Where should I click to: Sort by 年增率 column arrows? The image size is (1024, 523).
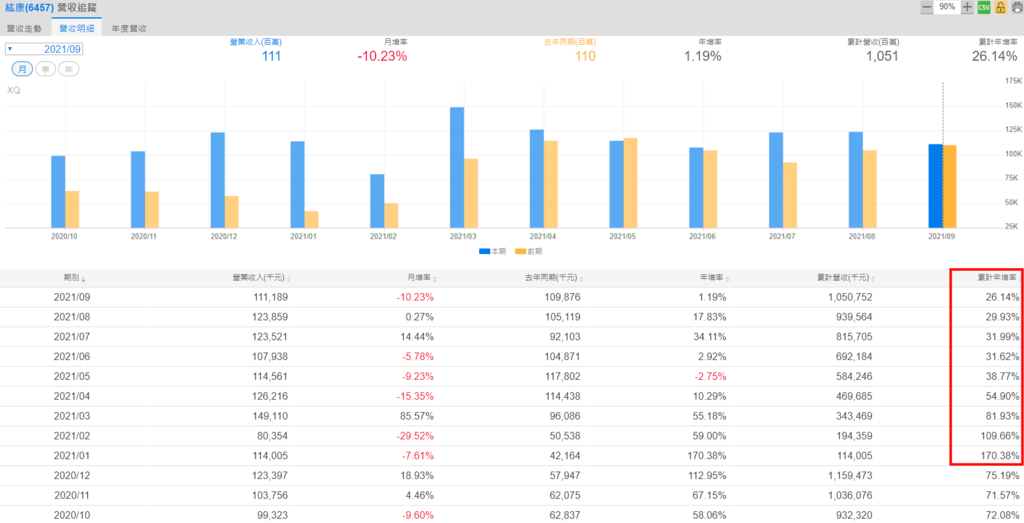pyautogui.click(x=728, y=279)
